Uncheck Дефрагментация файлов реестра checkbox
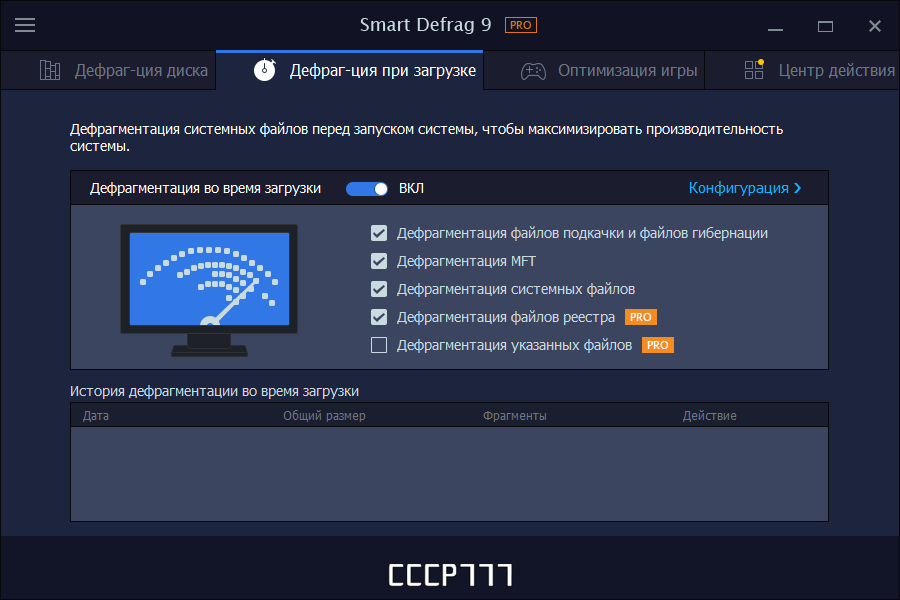 (x=379, y=317)
